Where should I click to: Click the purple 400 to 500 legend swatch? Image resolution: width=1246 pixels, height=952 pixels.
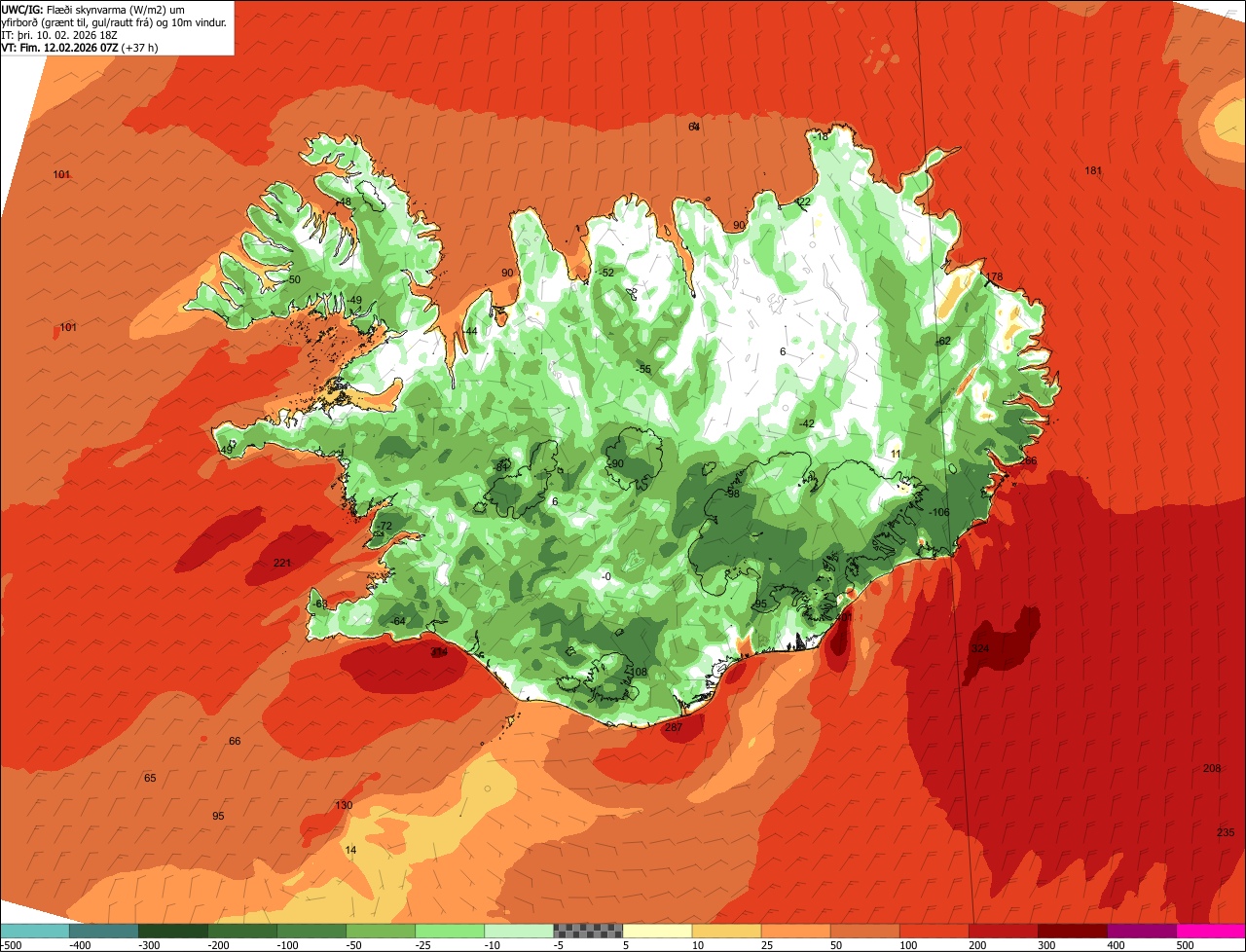pyautogui.click(x=1141, y=931)
